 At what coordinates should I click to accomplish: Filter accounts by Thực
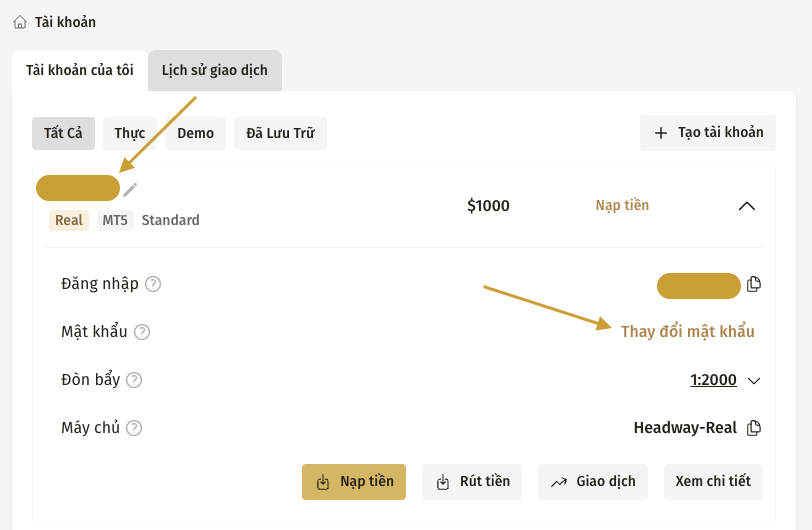pos(129,133)
